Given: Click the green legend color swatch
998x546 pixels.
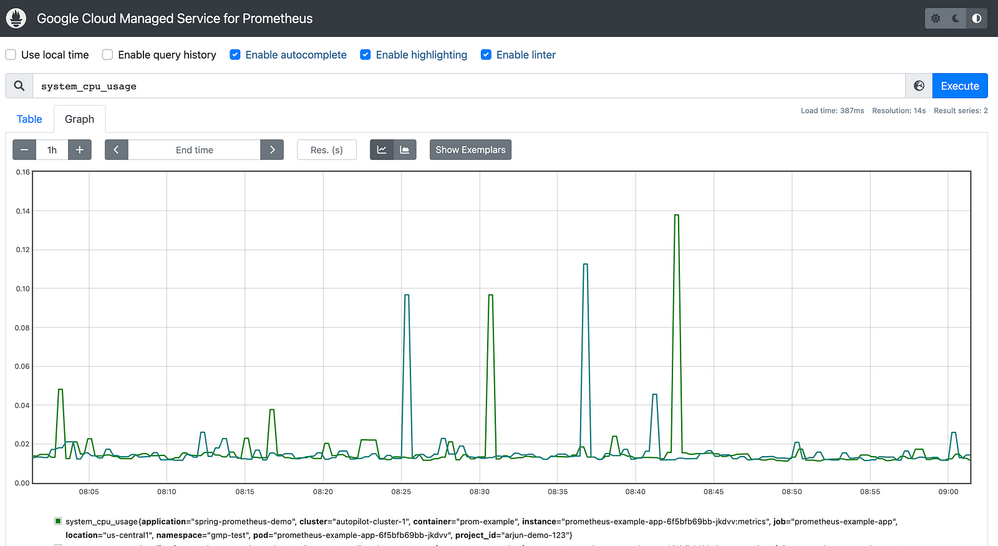Looking at the screenshot, I should [58, 521].
